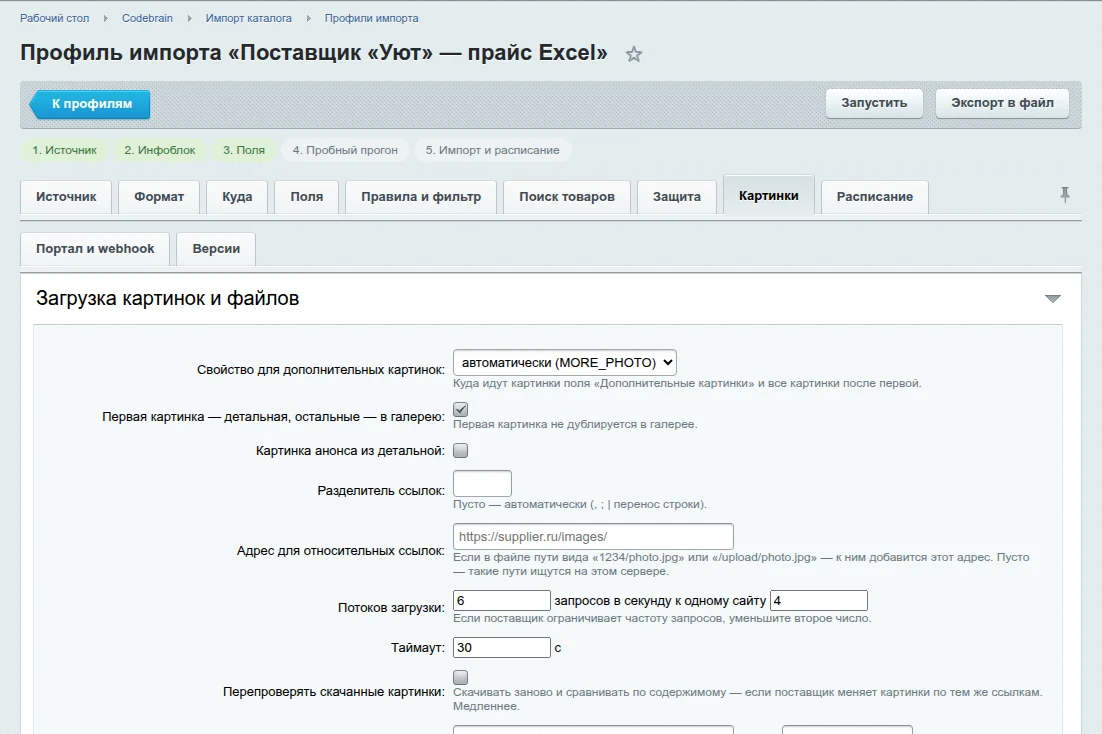1102x734 pixels.
Task: Open «Портал и webhook» tab
Action: (95, 249)
